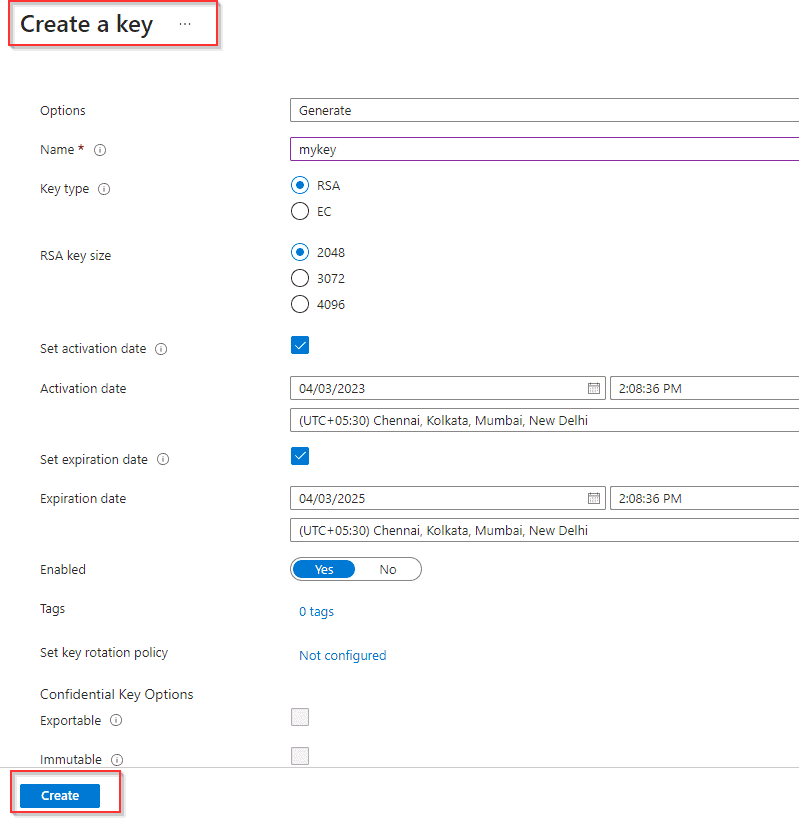The width and height of the screenshot is (799, 820).
Task: Select the EC key type
Action: (300, 211)
